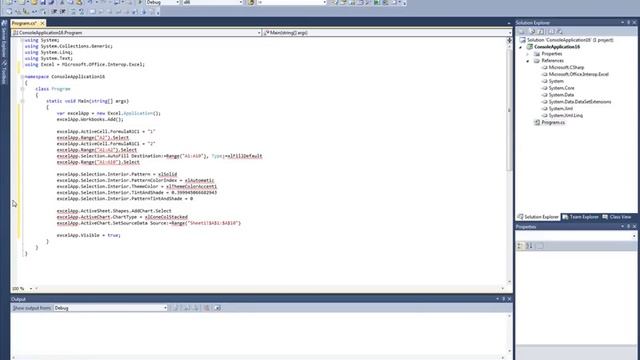
Task: Click the Refresh icon in Solution Explorer toolbar
Action: pos(541,31)
